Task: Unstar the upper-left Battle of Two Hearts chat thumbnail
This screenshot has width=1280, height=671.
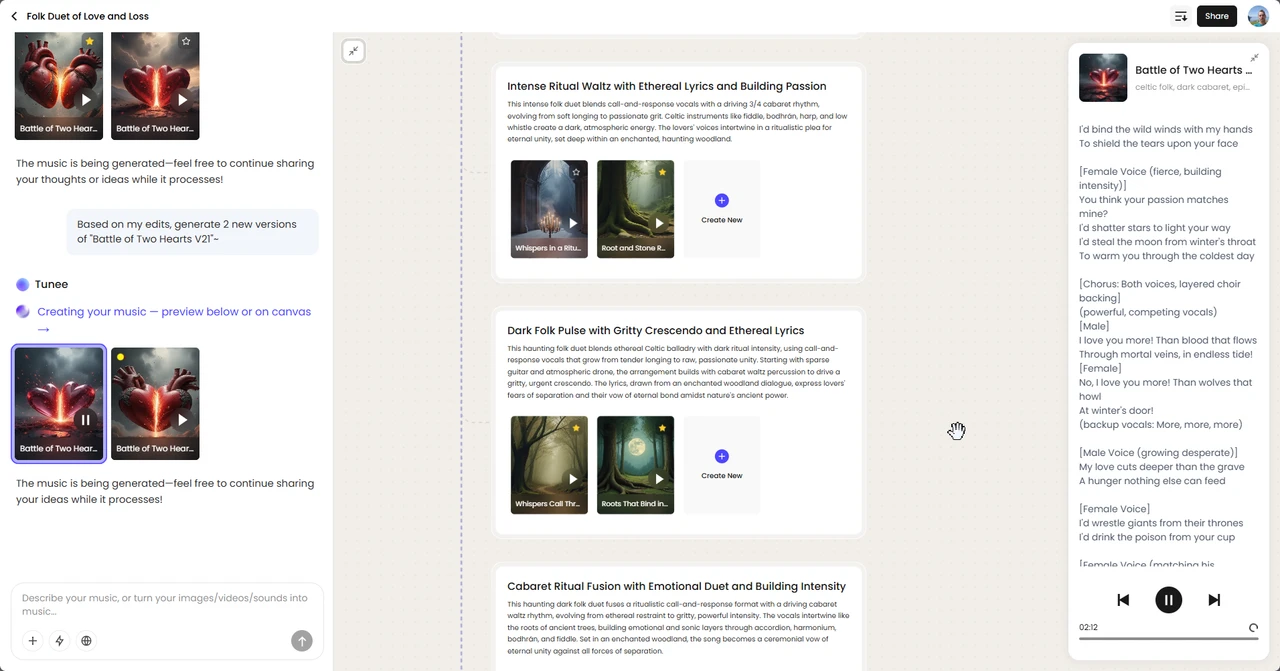Action: (90, 42)
